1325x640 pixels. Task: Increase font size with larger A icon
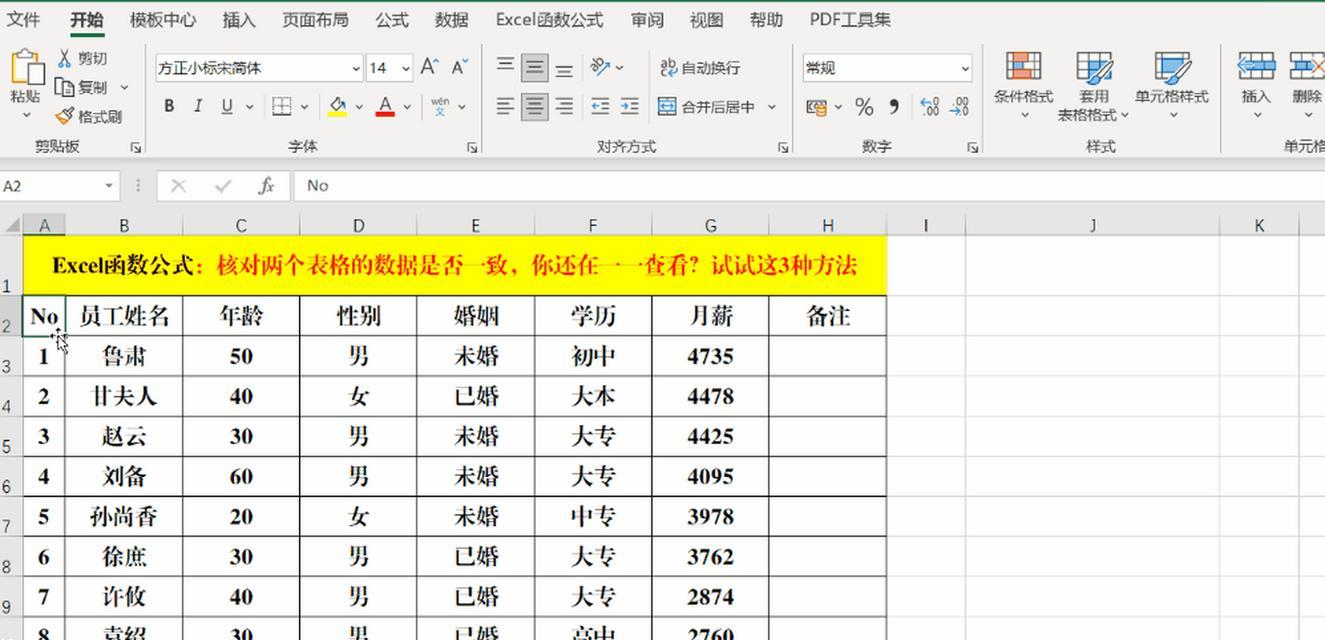pyautogui.click(x=429, y=67)
